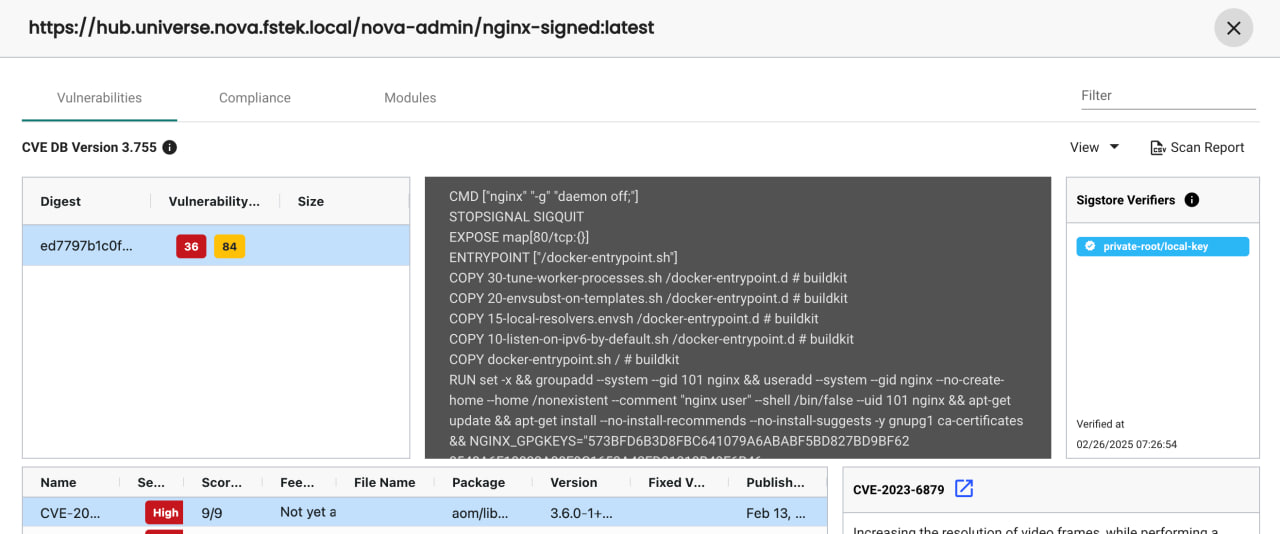This screenshot has height=534, width=1280.
Task: Focus the Filter input field
Action: (1168, 96)
